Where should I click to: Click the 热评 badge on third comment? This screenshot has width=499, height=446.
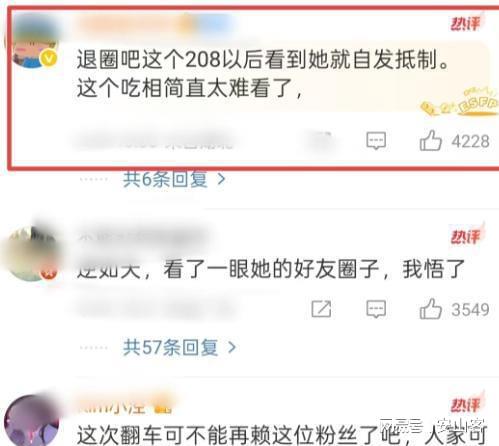coord(466,405)
